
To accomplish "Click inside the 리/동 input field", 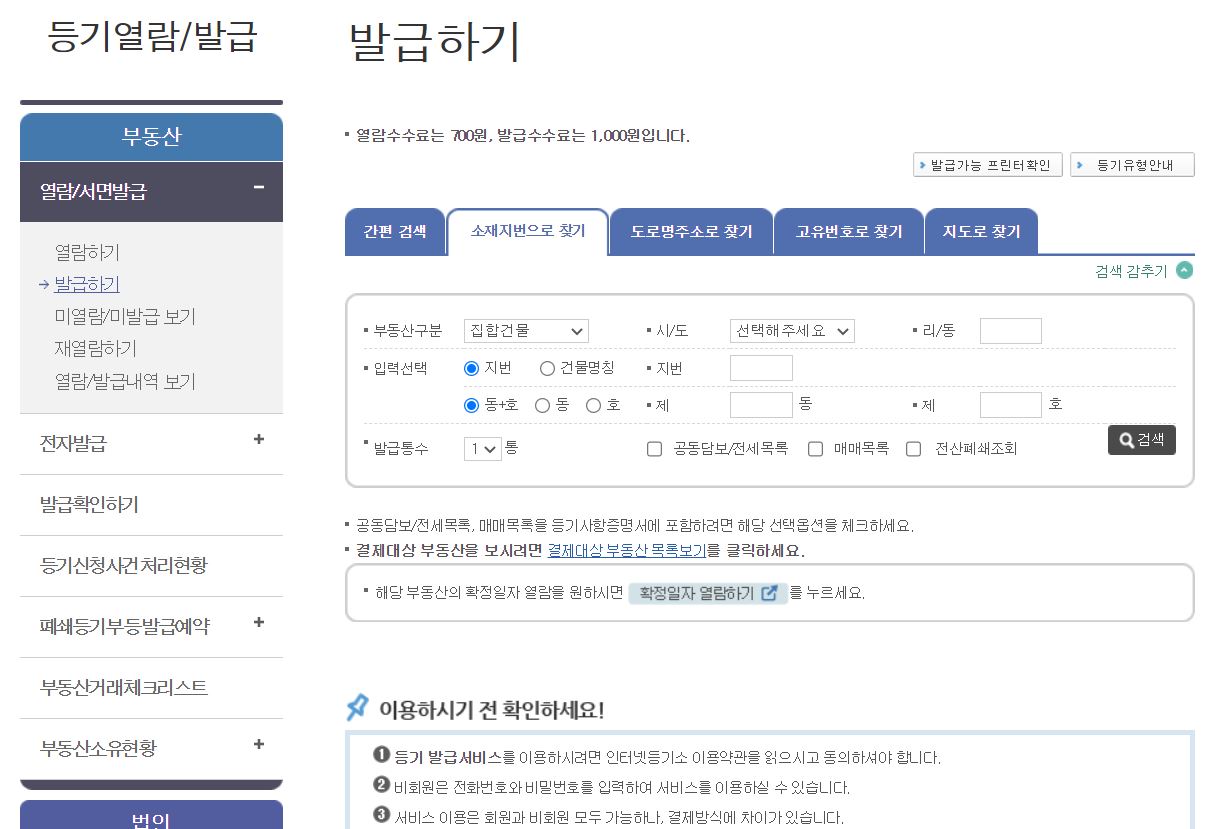I will 1011,330.
